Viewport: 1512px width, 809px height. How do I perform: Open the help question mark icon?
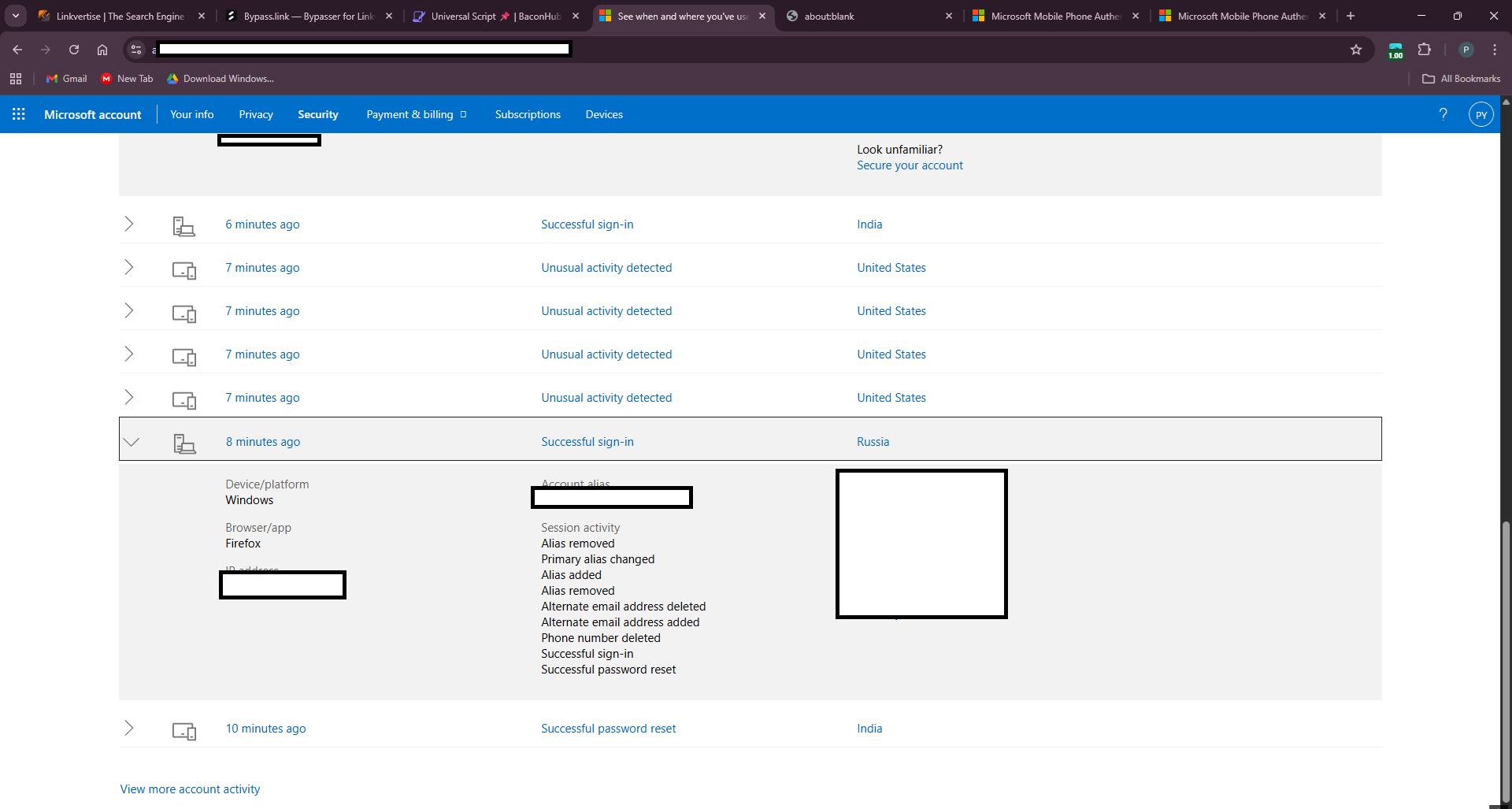pyautogui.click(x=1443, y=114)
